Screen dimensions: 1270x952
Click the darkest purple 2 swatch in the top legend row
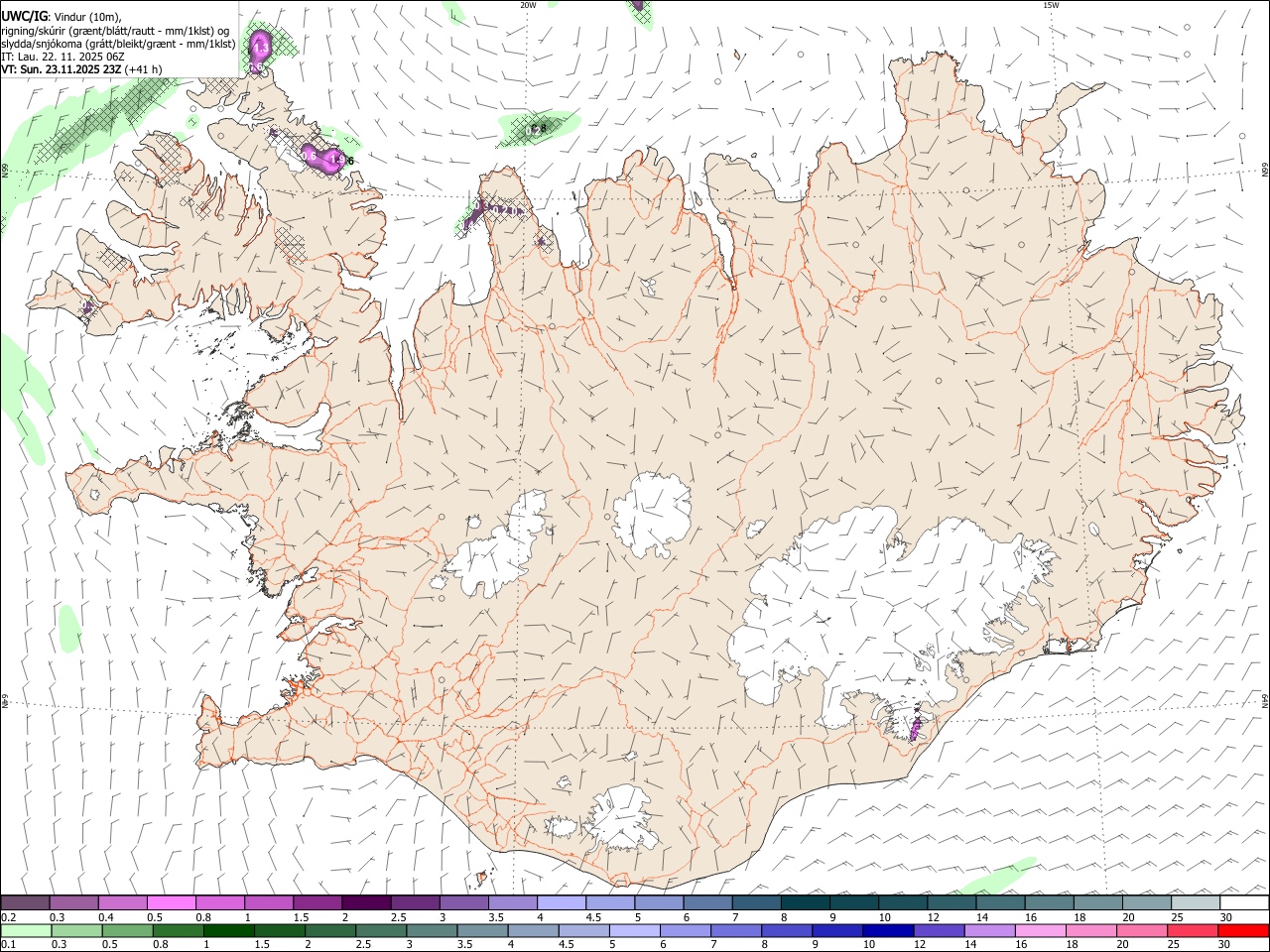(366, 903)
